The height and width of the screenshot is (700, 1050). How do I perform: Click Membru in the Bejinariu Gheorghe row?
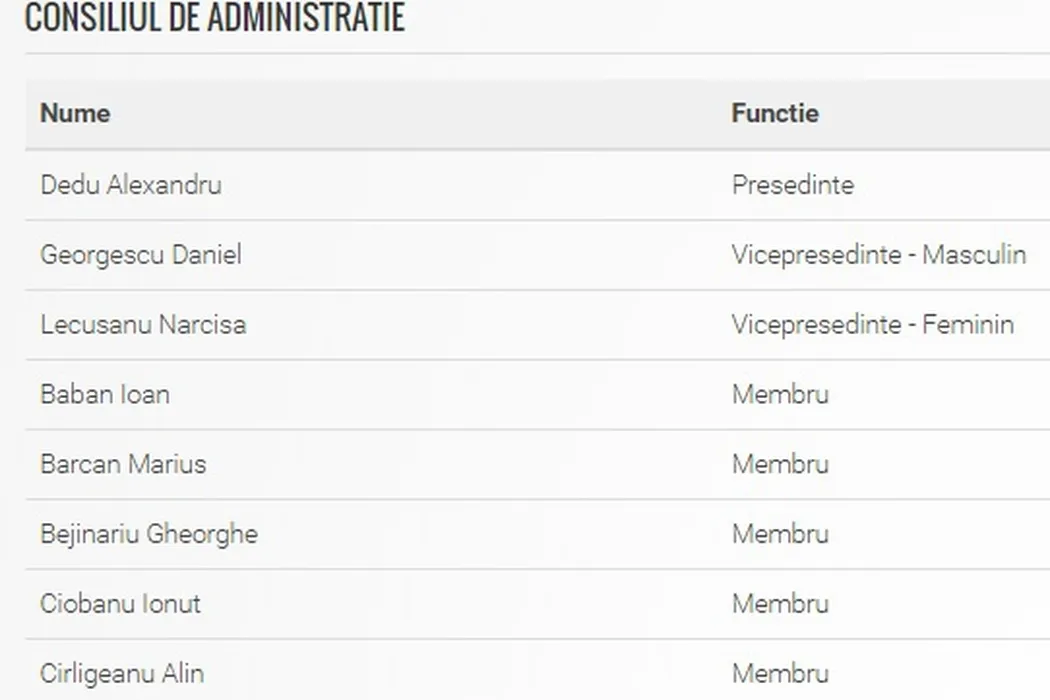pos(780,534)
